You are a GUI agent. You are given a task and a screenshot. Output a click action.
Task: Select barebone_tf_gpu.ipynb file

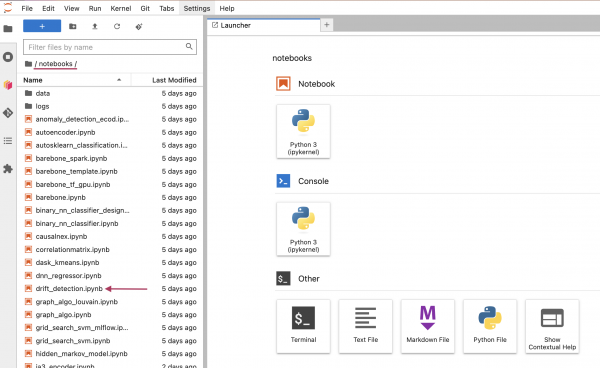(110, 184)
